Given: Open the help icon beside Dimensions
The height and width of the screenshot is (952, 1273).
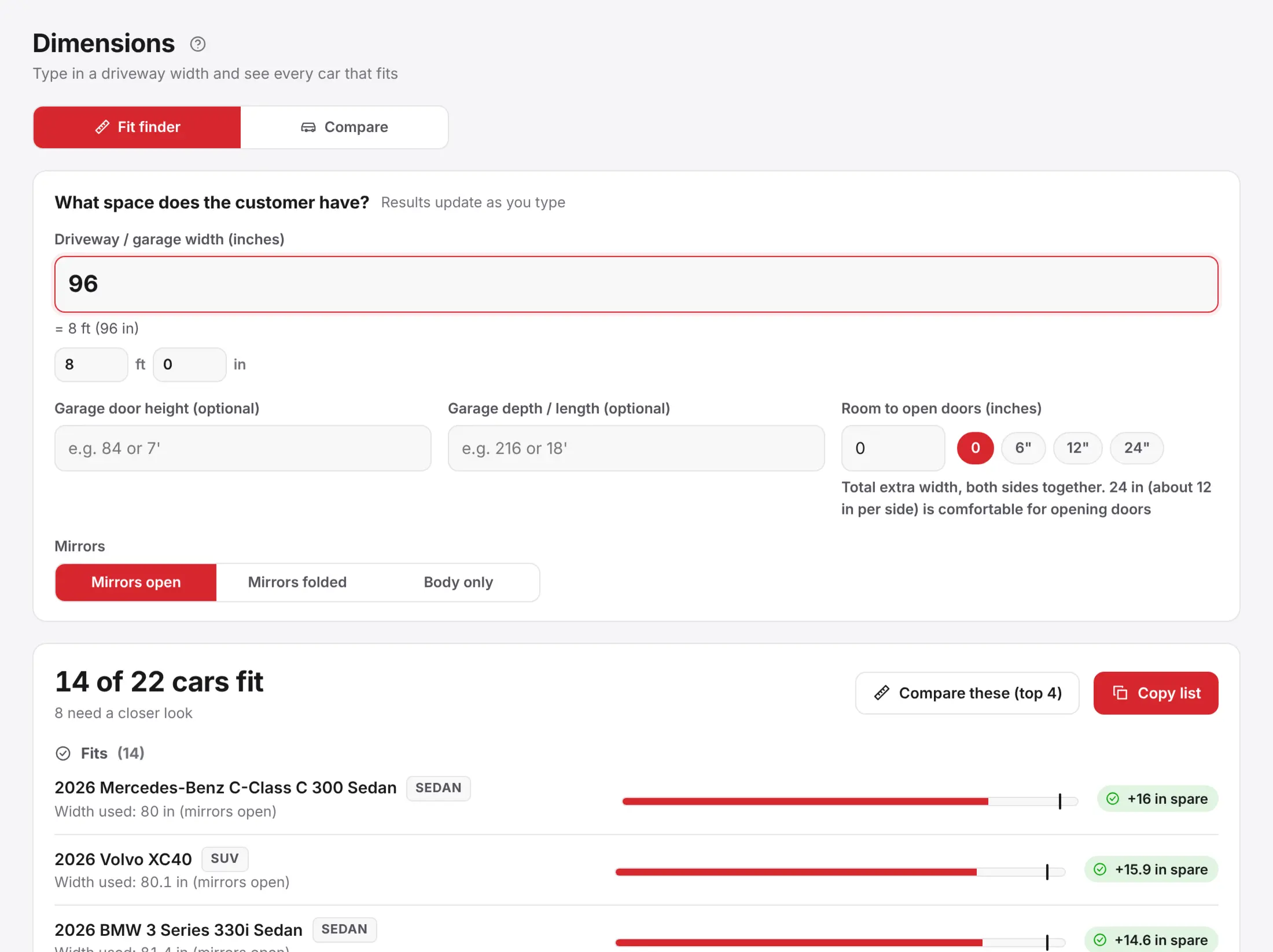Looking at the screenshot, I should tap(198, 44).
